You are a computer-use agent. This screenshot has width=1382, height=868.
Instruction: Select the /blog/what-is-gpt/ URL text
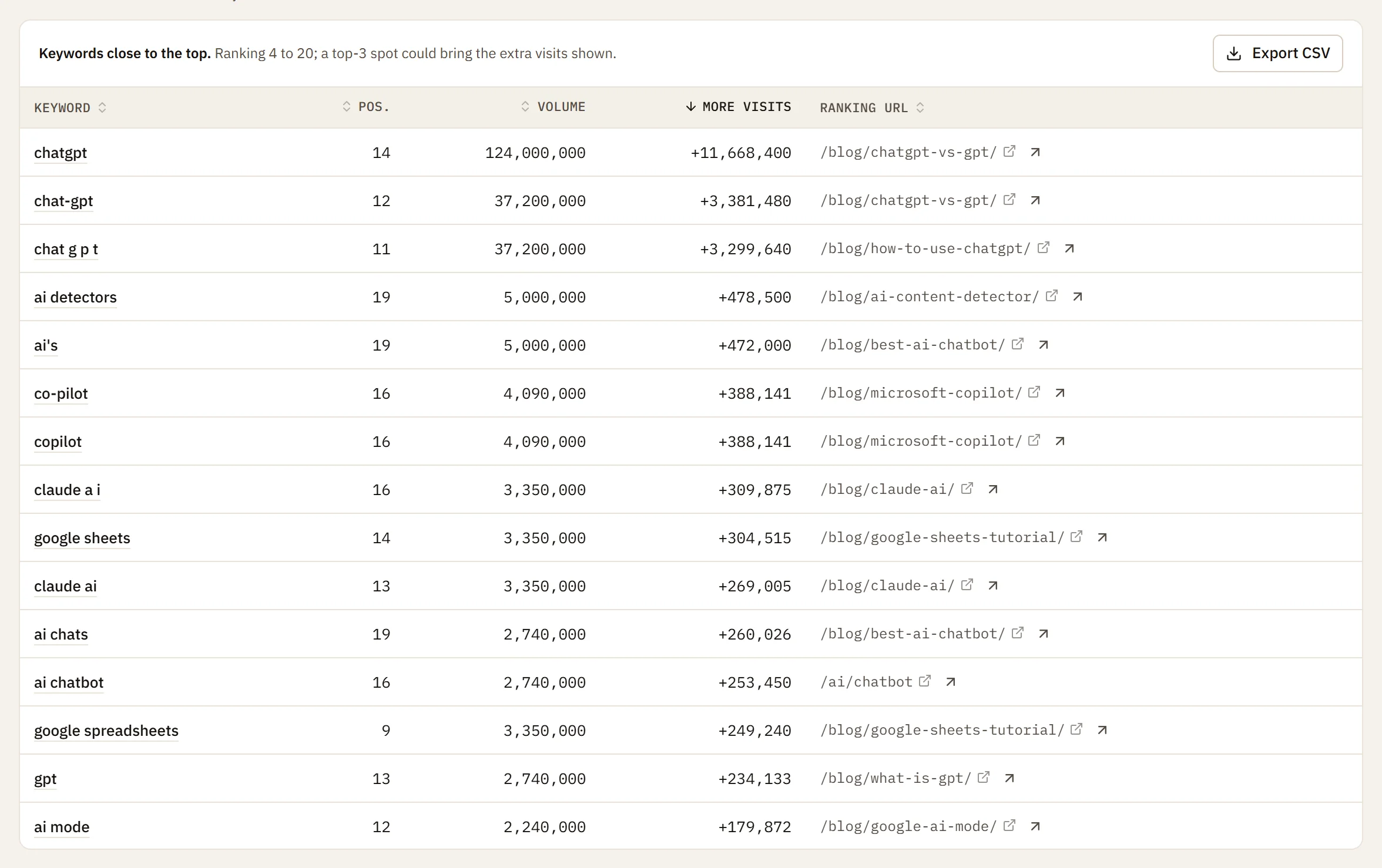(x=895, y=778)
